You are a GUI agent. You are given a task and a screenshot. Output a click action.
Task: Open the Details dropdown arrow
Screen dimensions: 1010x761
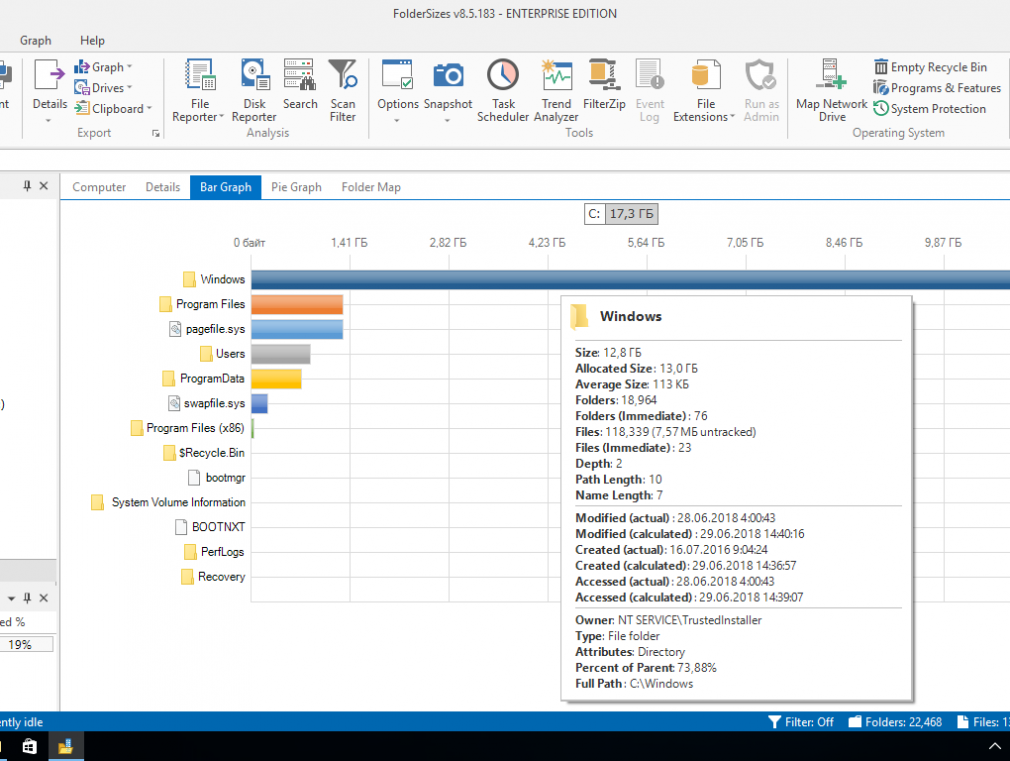(x=48, y=120)
